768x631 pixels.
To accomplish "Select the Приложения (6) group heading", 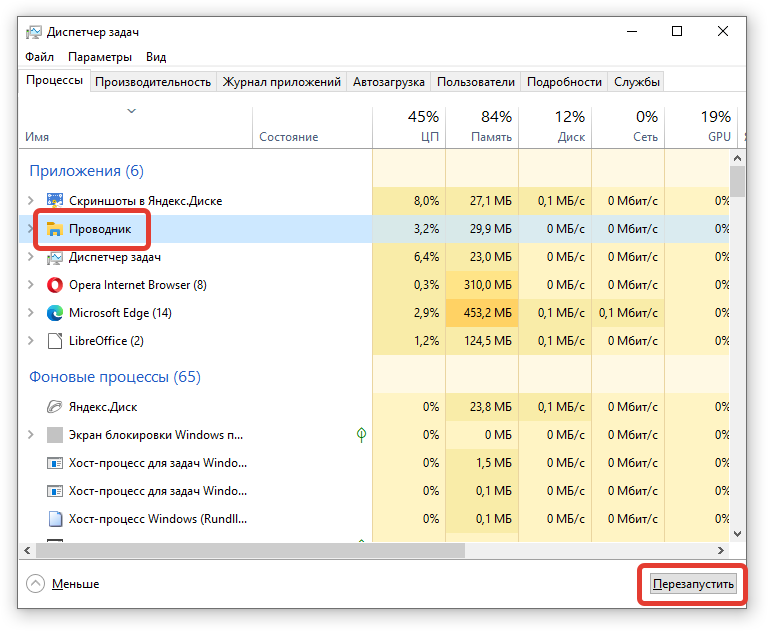I will point(87,170).
